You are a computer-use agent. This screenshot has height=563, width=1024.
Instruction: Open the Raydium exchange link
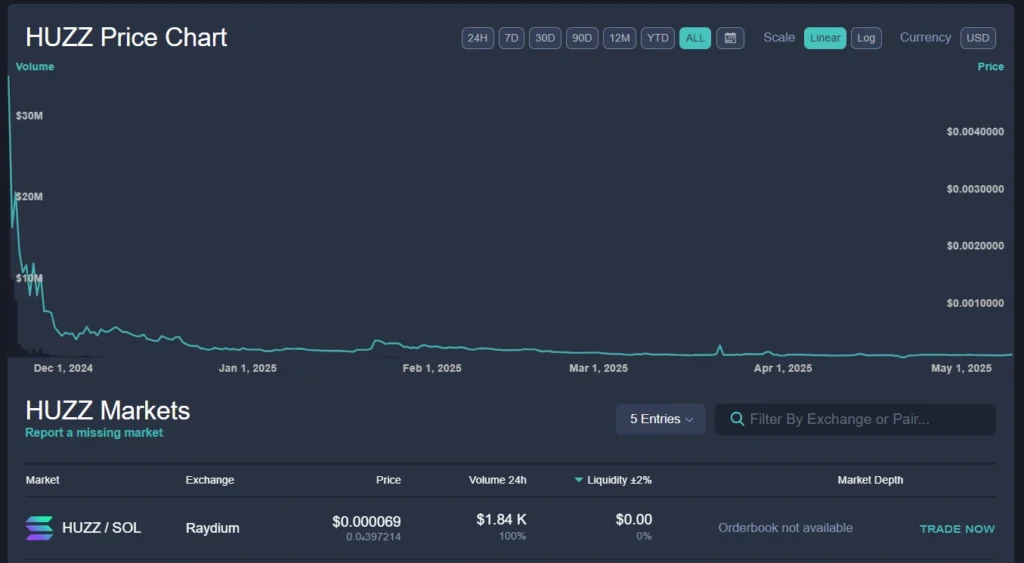[x=212, y=528]
